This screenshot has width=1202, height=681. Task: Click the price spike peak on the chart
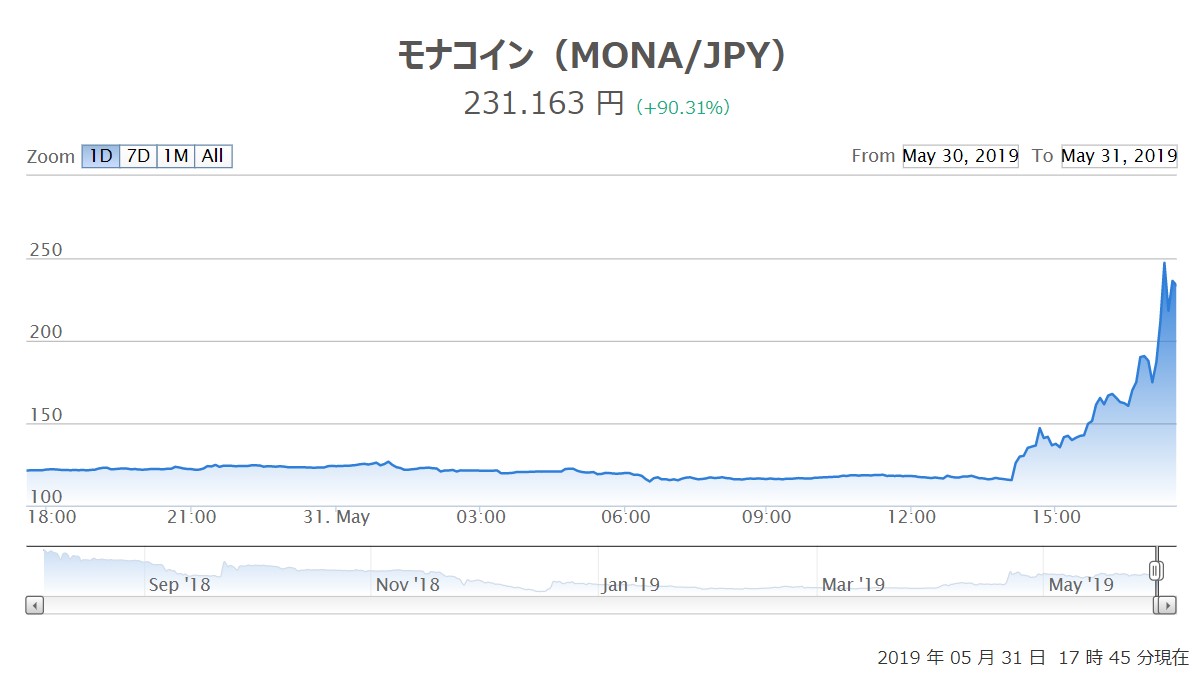(x=1165, y=262)
